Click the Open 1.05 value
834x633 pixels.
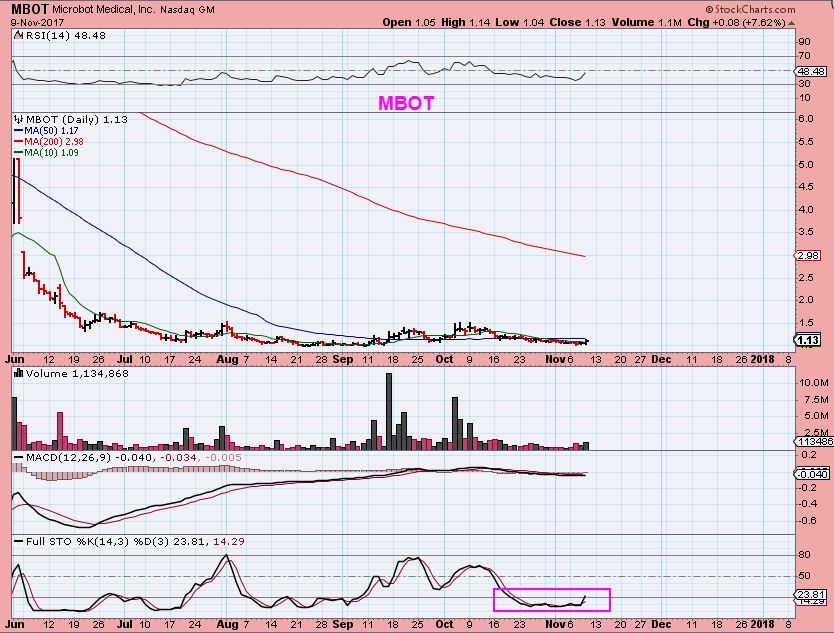[x=409, y=22]
